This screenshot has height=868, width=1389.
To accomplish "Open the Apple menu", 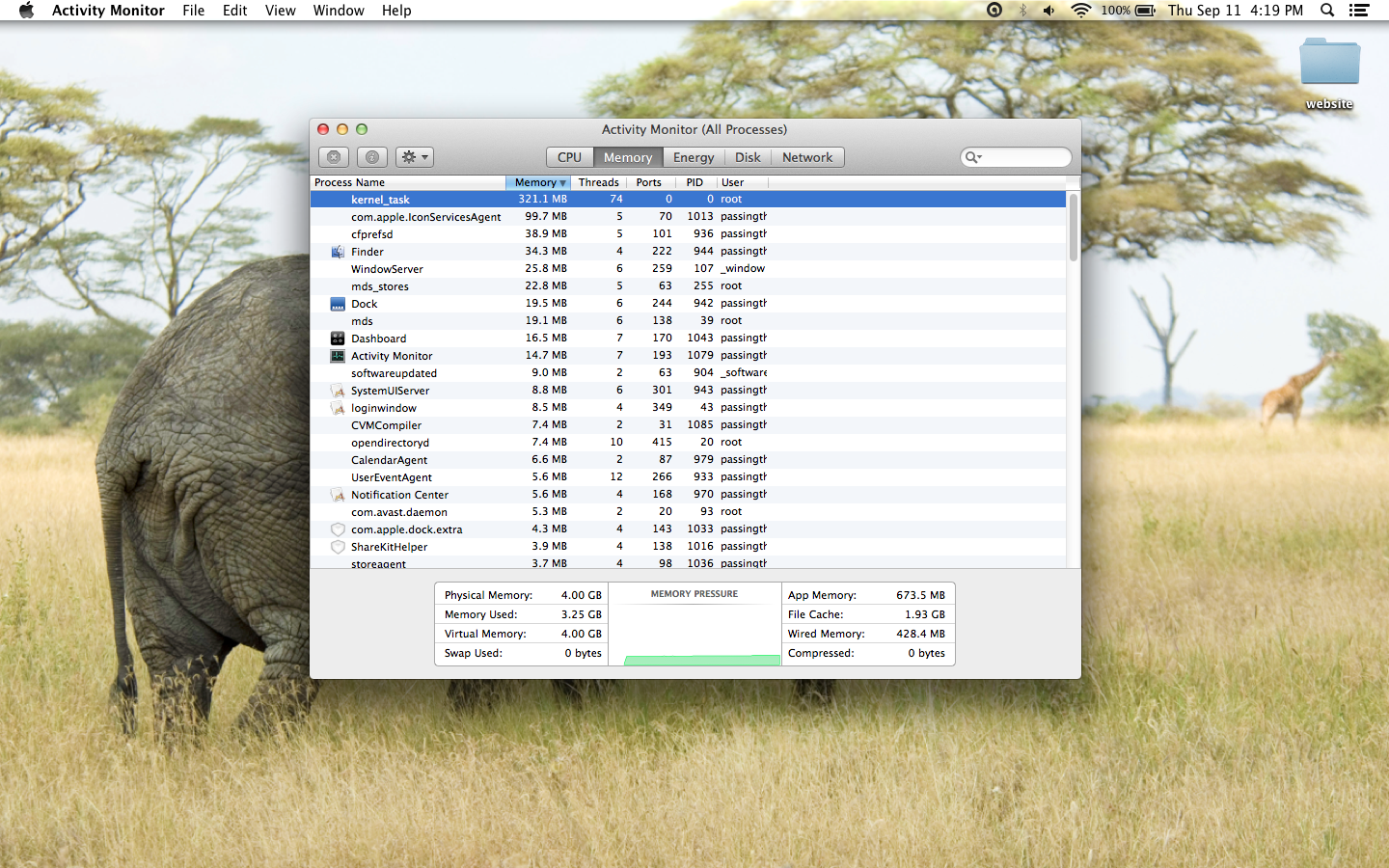I will pyautogui.click(x=26, y=11).
